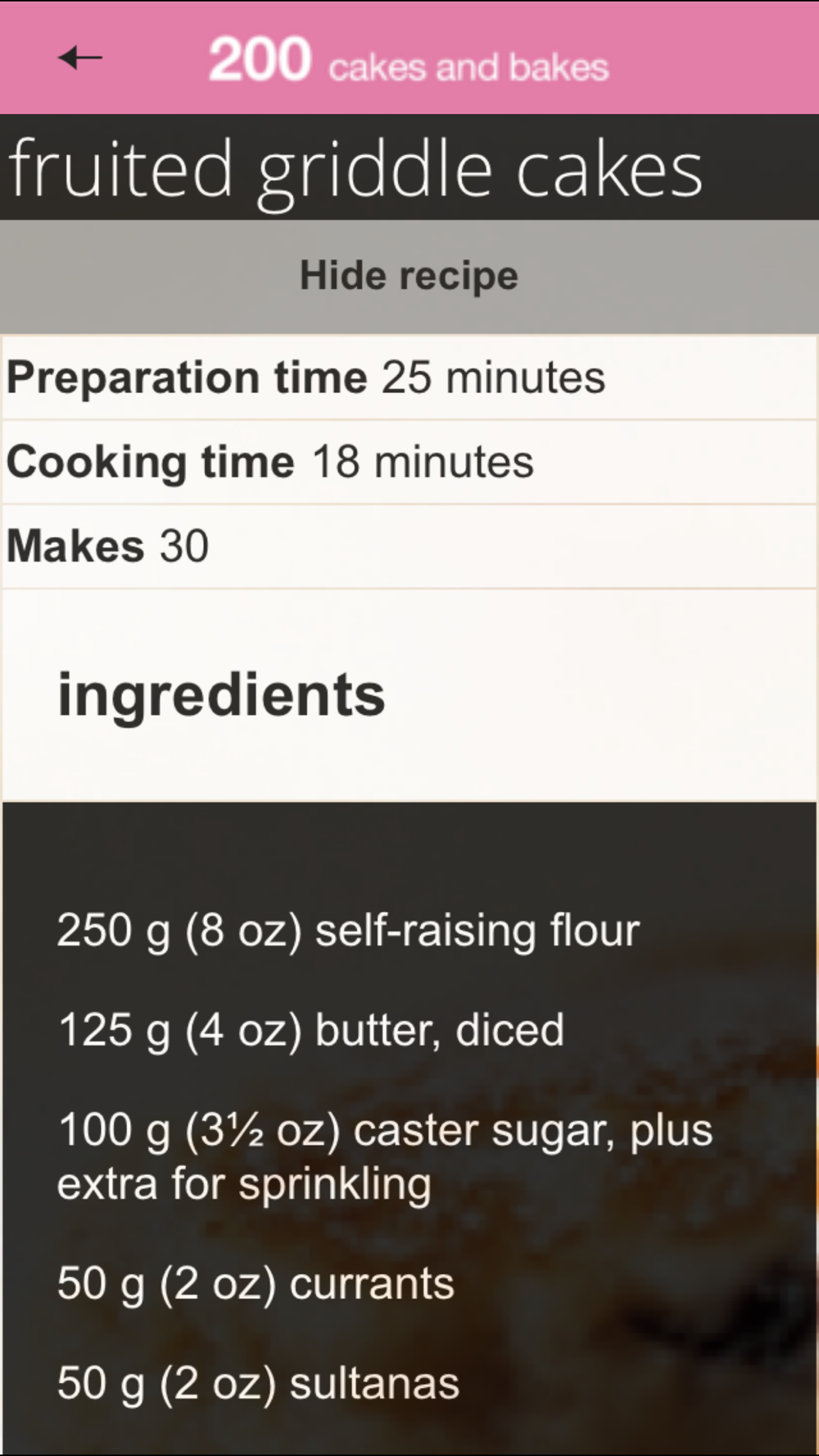Screen dimensions: 819x1456
Task: Select the caster sugar ingredient line
Action: tap(385, 1157)
